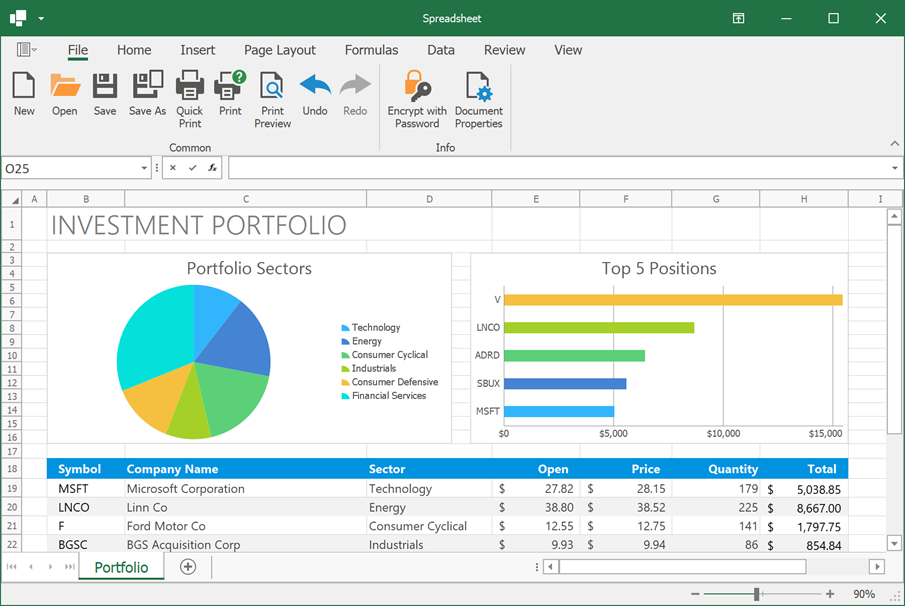The image size is (906, 606).
Task: Click the Consumer Defensive legend entry
Action: click(x=389, y=382)
